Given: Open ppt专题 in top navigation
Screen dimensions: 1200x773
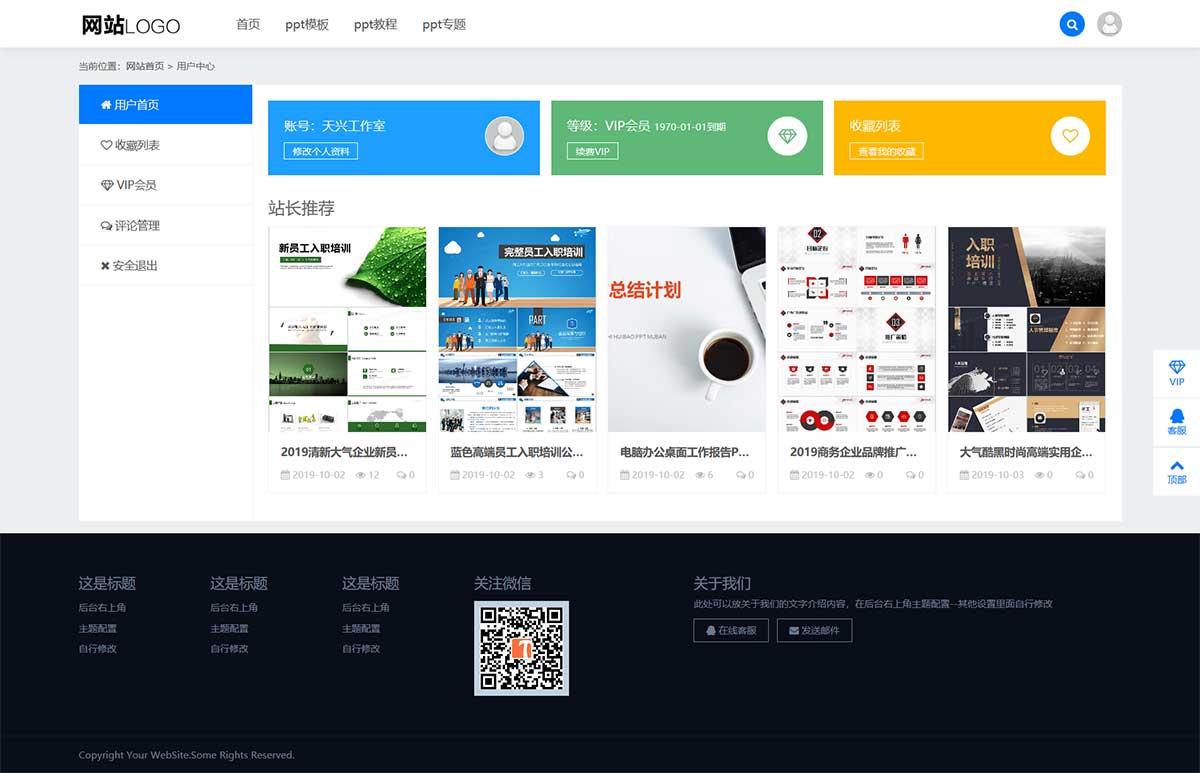Looking at the screenshot, I should tap(444, 24).
